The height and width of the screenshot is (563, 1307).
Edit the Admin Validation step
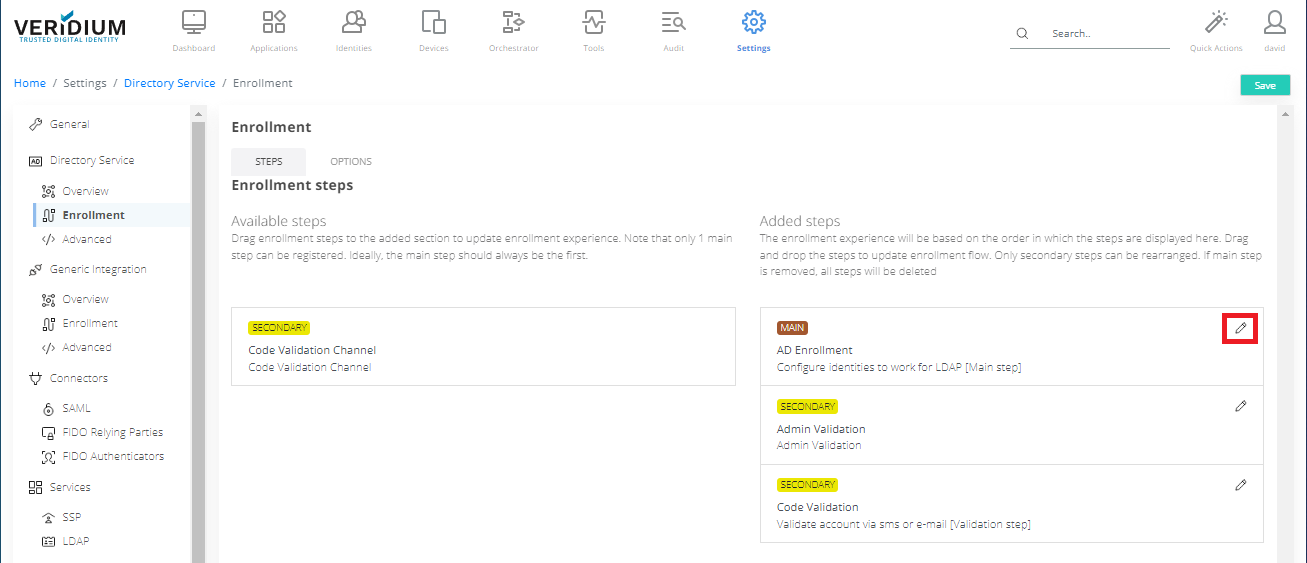pyautogui.click(x=1240, y=406)
